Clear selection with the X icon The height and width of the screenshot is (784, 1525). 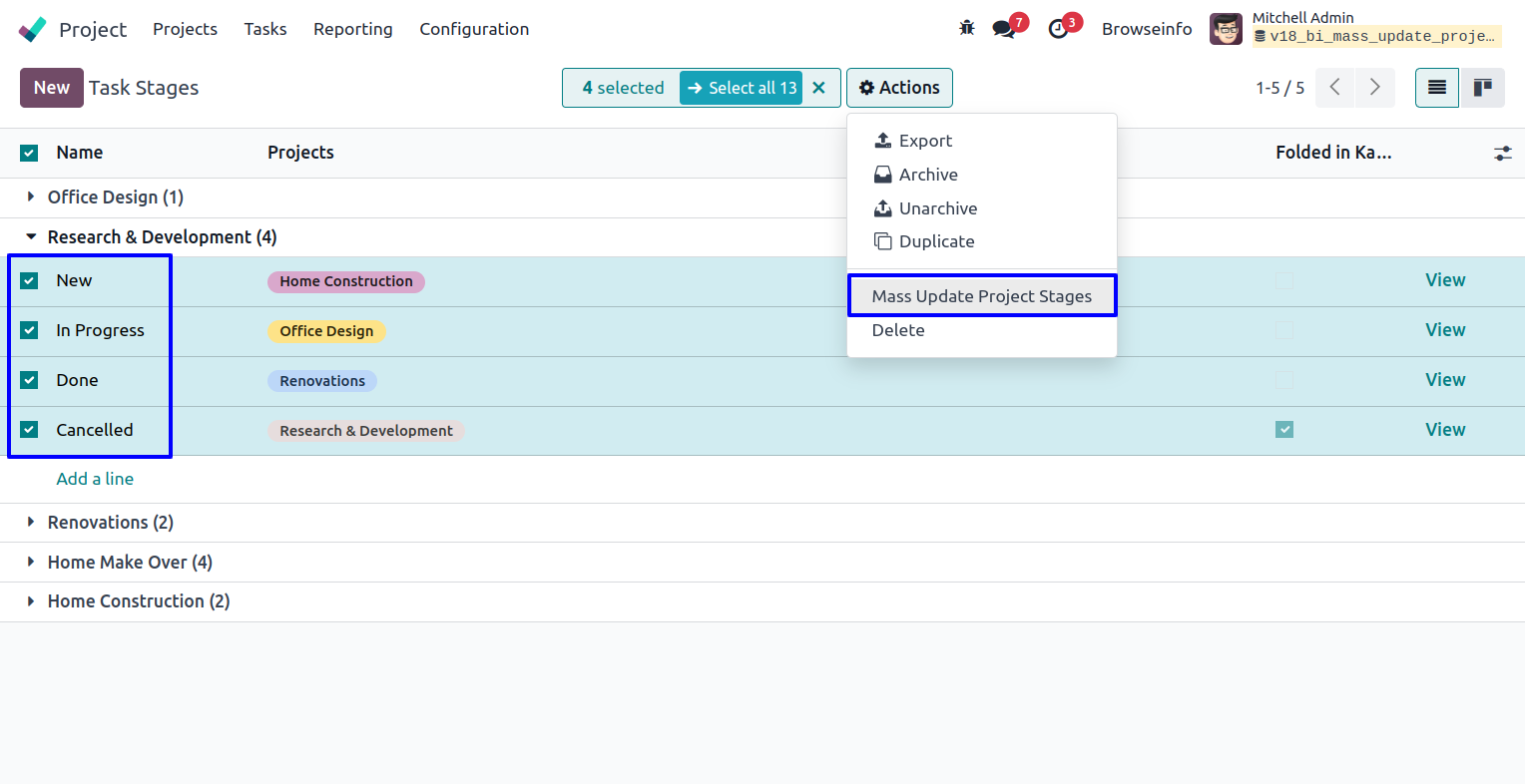coord(819,88)
